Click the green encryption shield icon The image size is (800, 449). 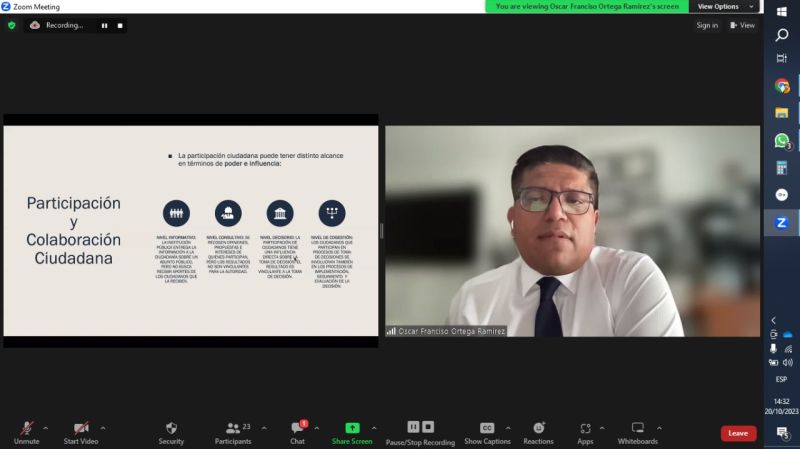pos(12,25)
